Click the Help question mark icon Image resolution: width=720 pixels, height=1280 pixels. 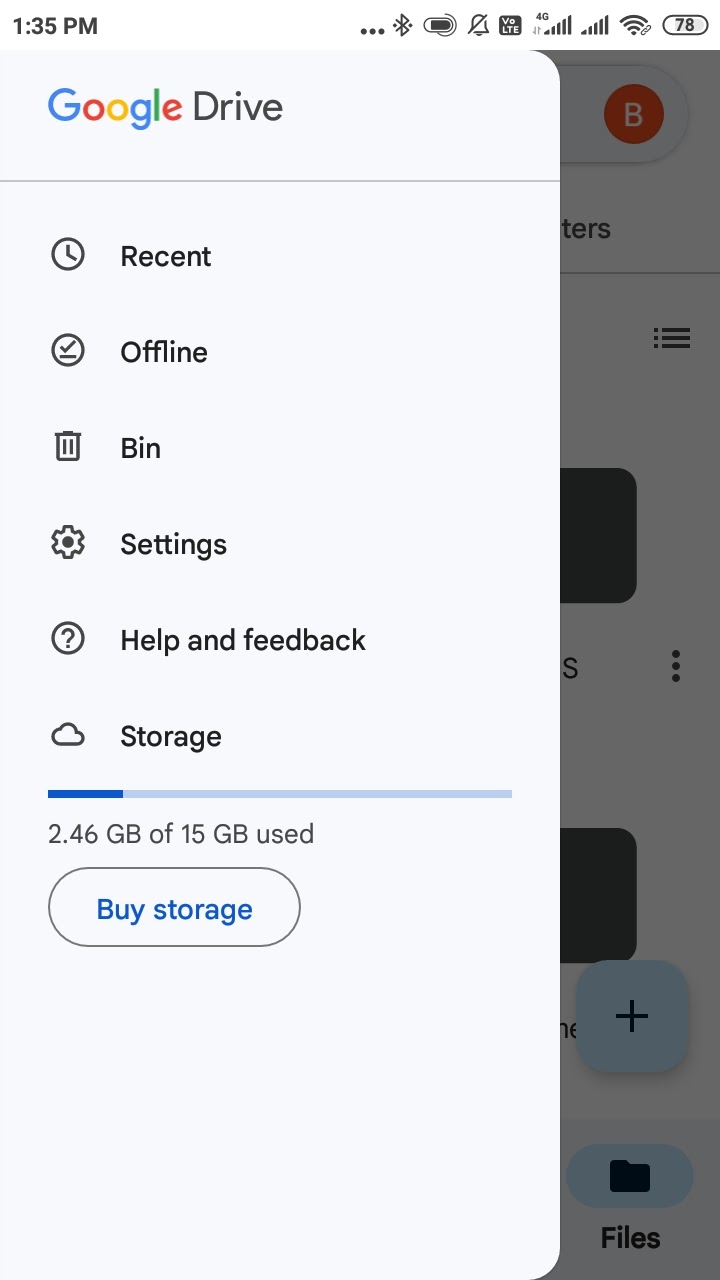coord(68,639)
